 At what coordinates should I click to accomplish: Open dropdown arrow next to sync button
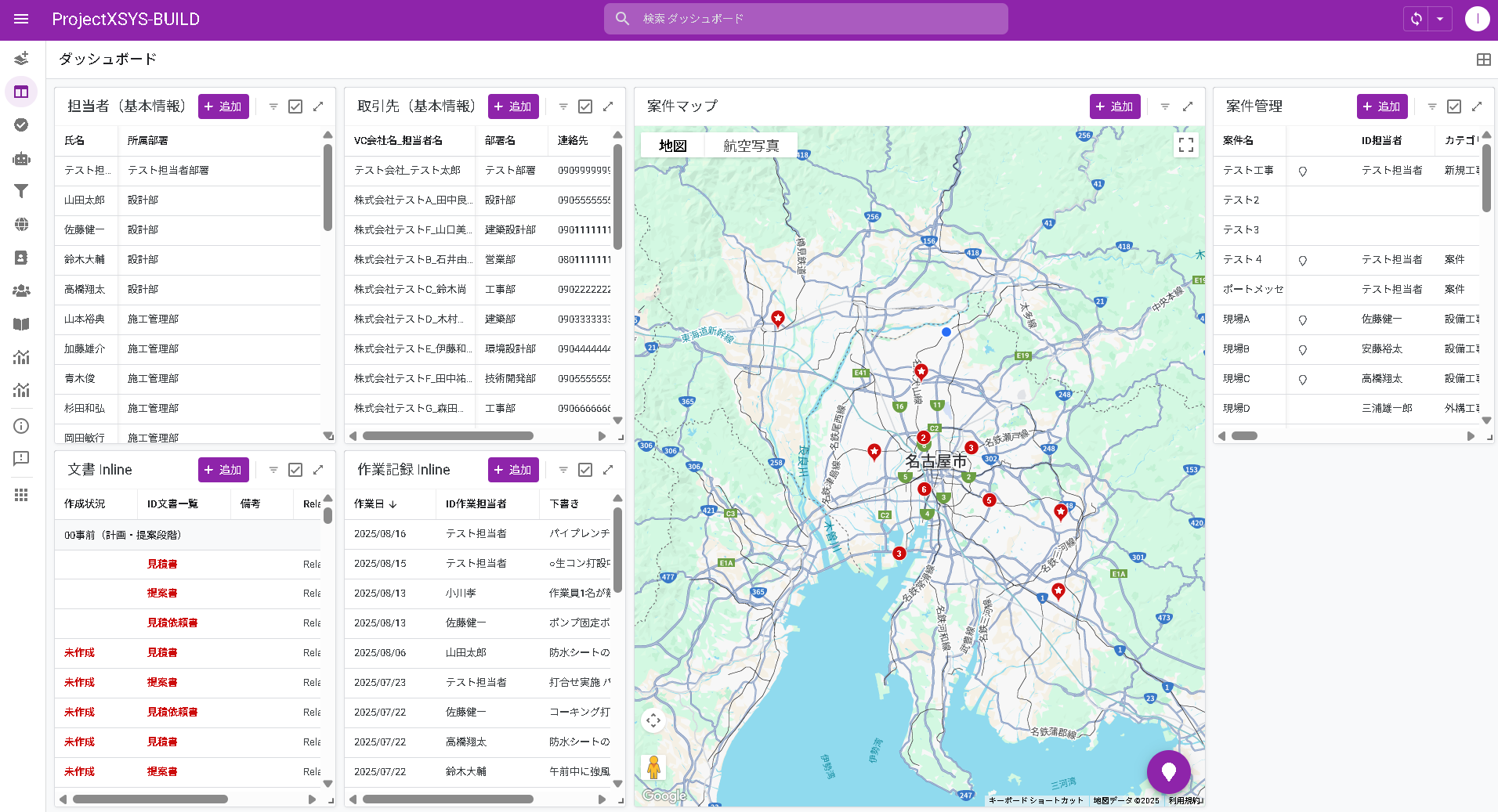click(x=1440, y=19)
